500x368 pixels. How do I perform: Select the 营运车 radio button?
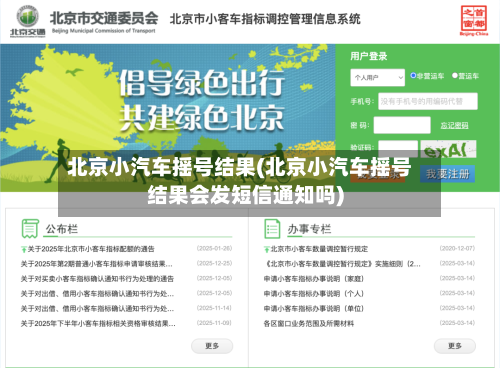[455, 76]
